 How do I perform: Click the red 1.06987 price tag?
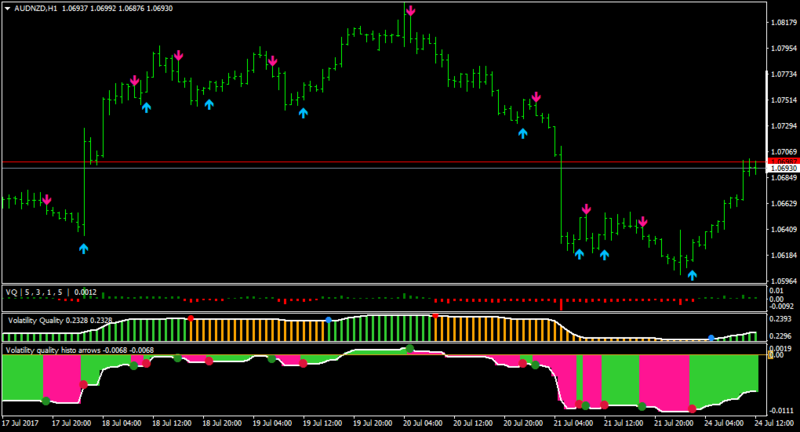(783, 161)
